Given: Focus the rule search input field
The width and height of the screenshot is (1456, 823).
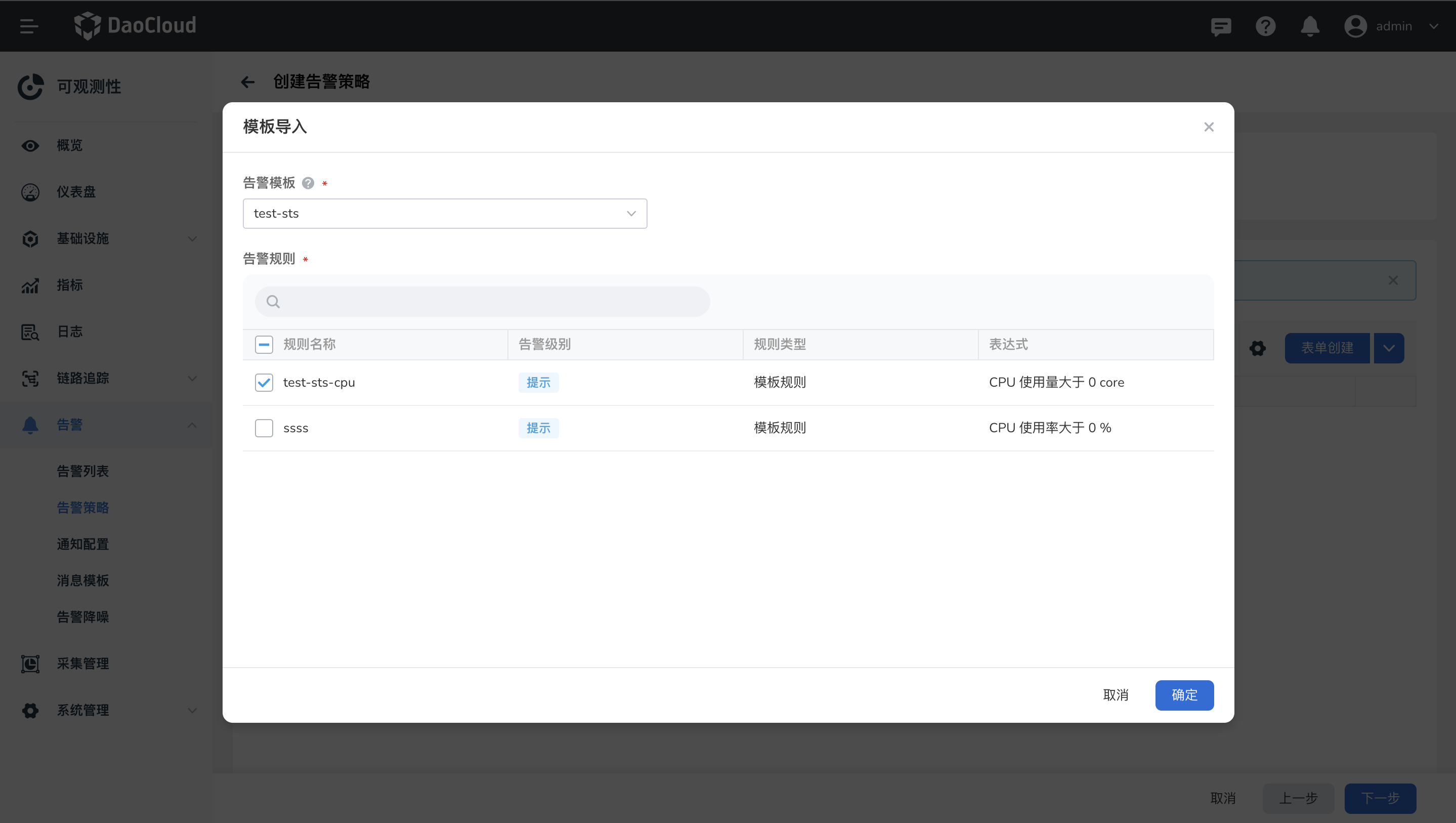Looking at the screenshot, I should pyautogui.click(x=492, y=302).
